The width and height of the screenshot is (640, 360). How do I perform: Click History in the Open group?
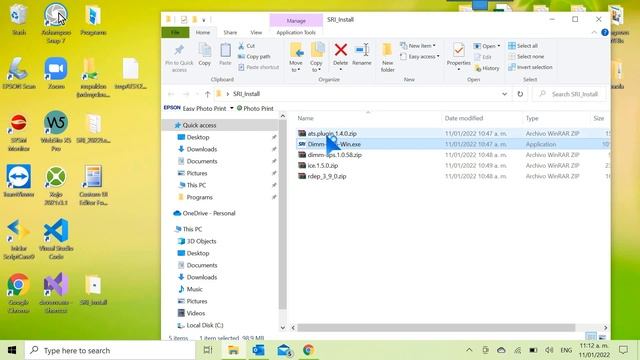[x=487, y=68]
